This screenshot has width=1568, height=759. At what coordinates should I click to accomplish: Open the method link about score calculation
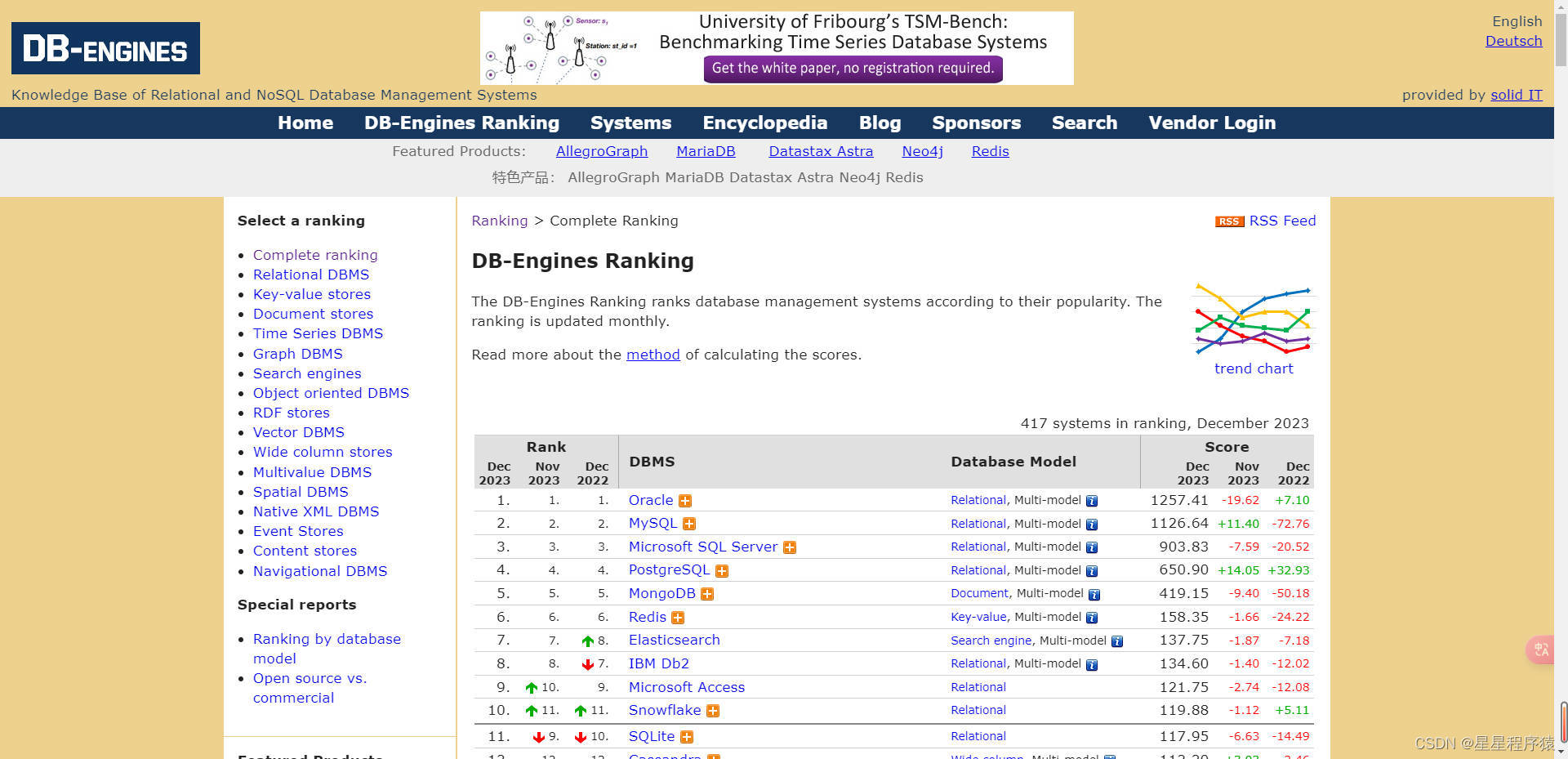653,355
